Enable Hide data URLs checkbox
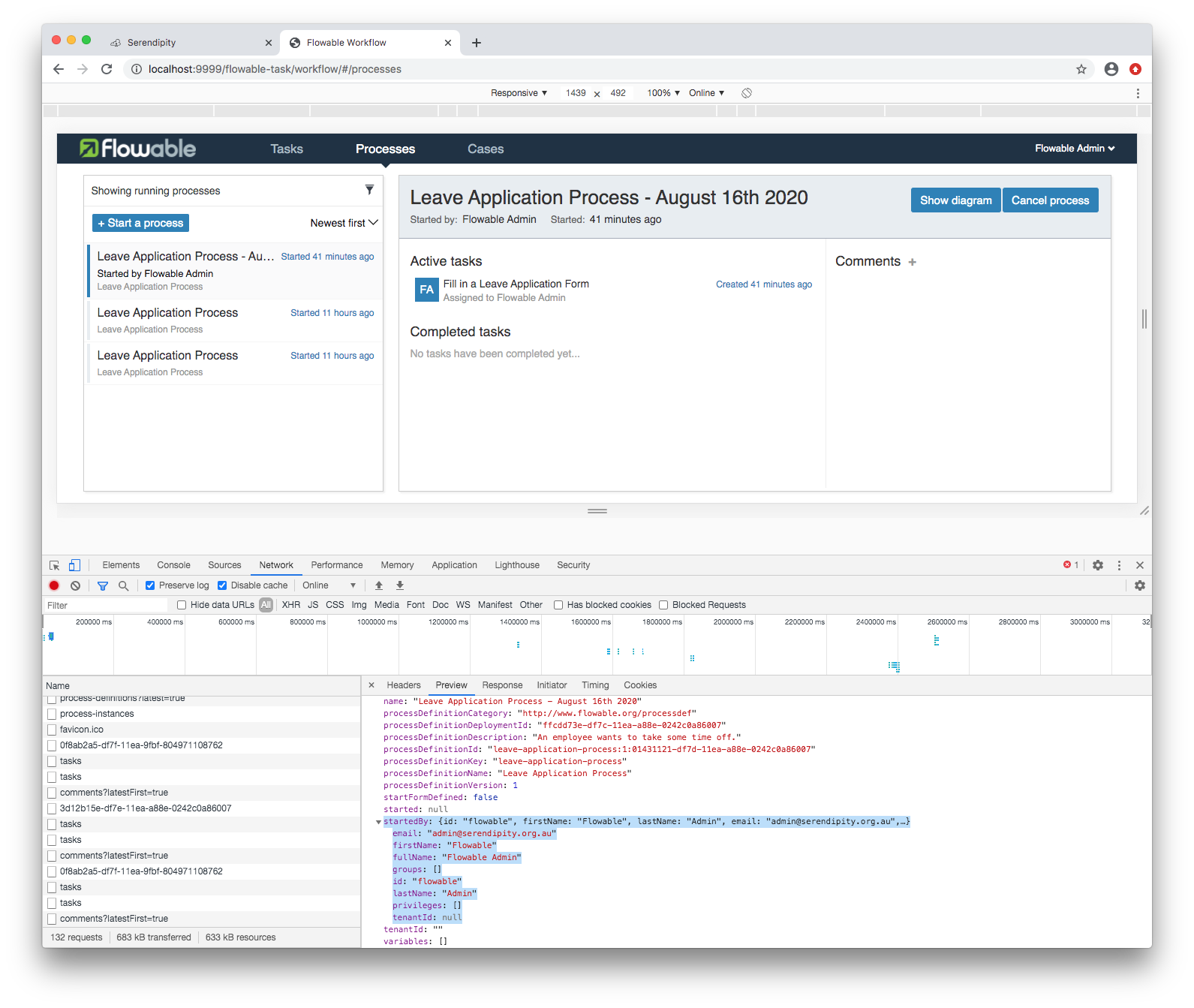Image resolution: width=1194 pixels, height=1008 pixels. (182, 605)
